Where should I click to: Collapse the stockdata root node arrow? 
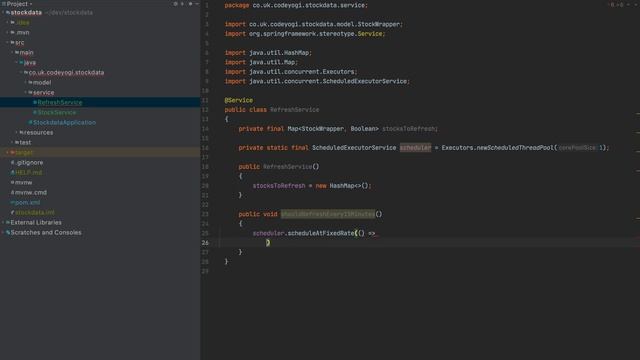(x=3, y=13)
